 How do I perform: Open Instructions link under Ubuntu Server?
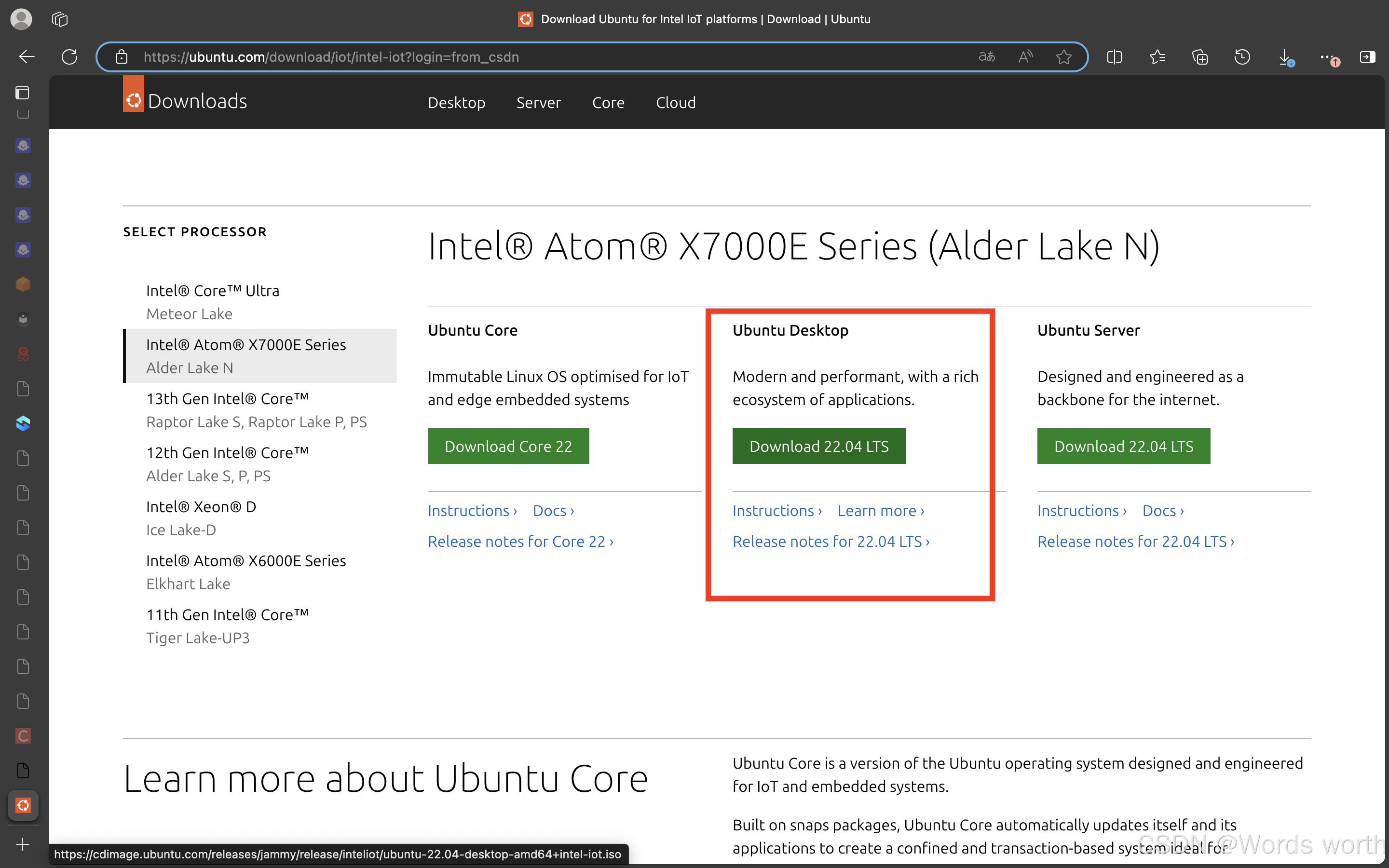coord(1082,510)
